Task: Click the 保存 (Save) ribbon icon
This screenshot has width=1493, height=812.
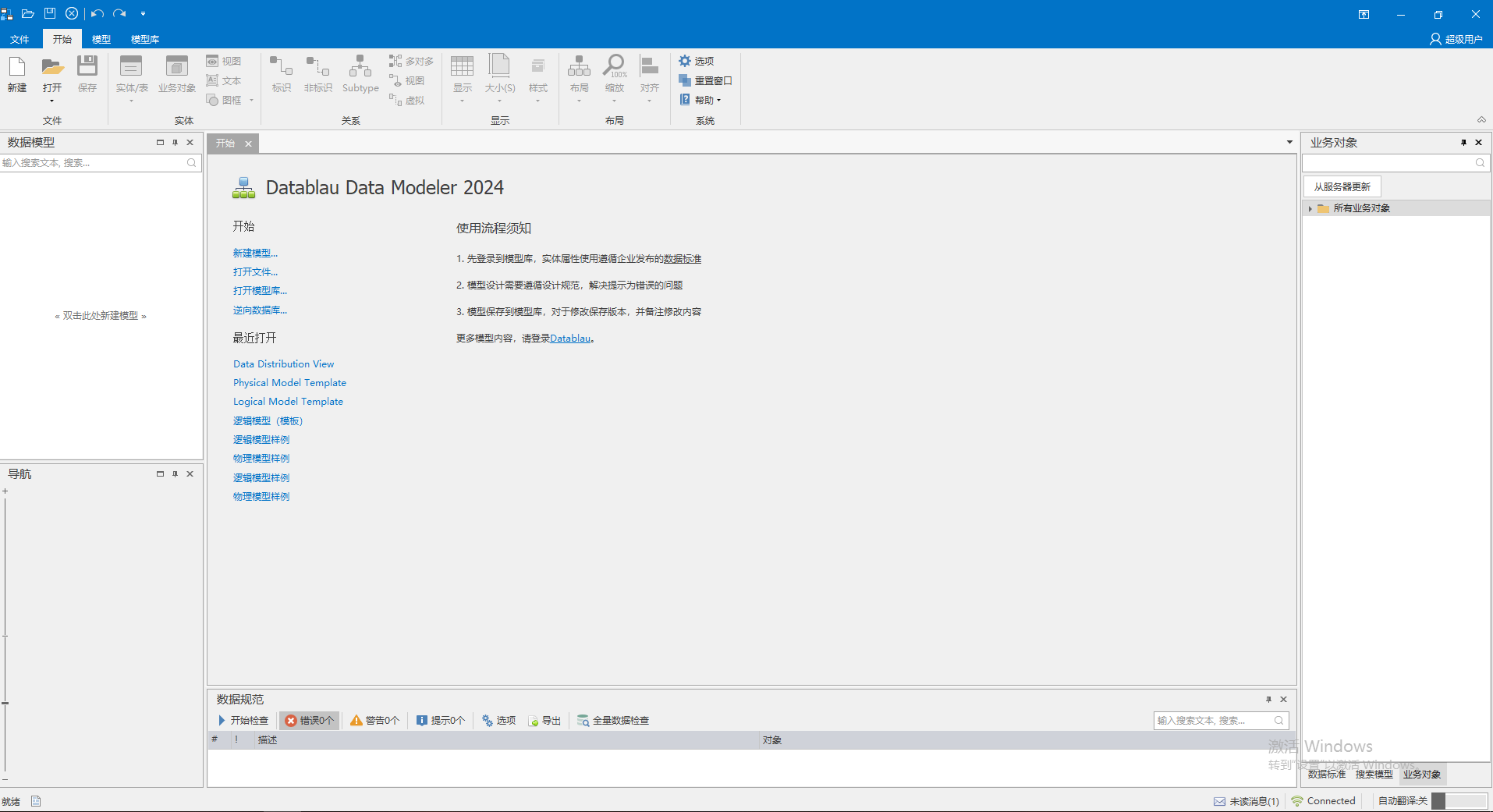Action: click(x=87, y=74)
